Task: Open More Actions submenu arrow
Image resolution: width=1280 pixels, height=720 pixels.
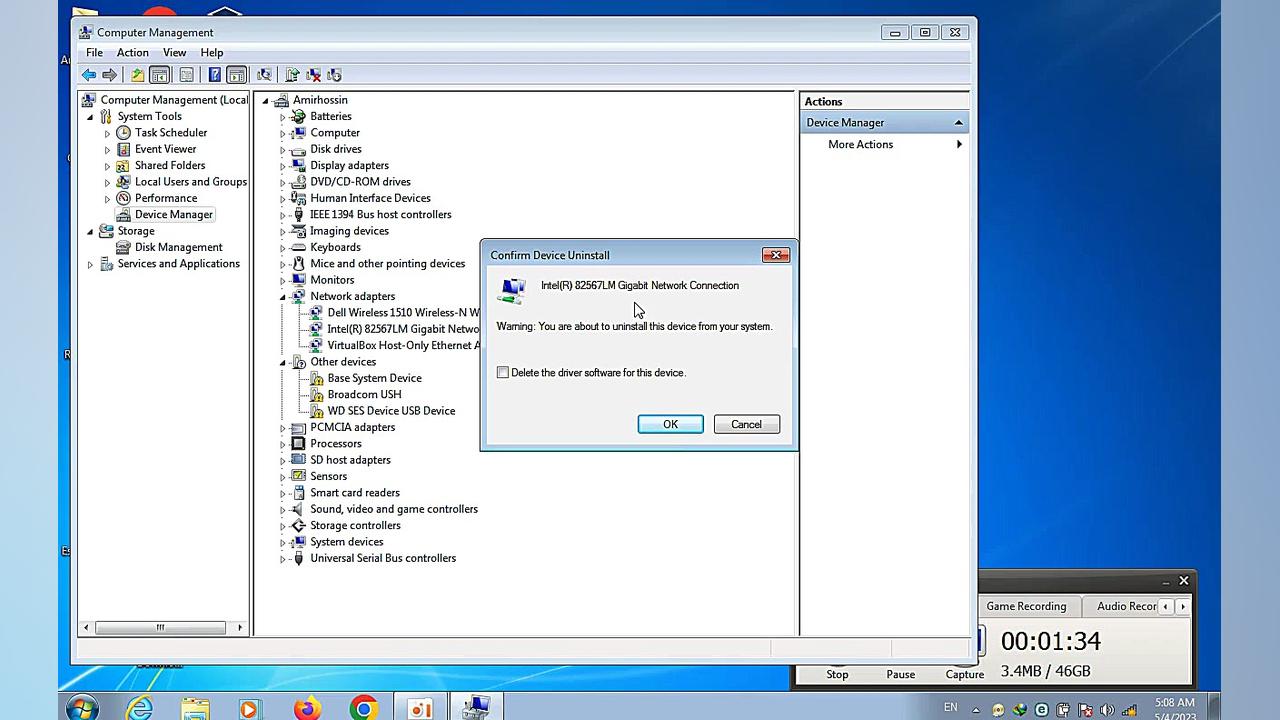Action: [x=959, y=145]
